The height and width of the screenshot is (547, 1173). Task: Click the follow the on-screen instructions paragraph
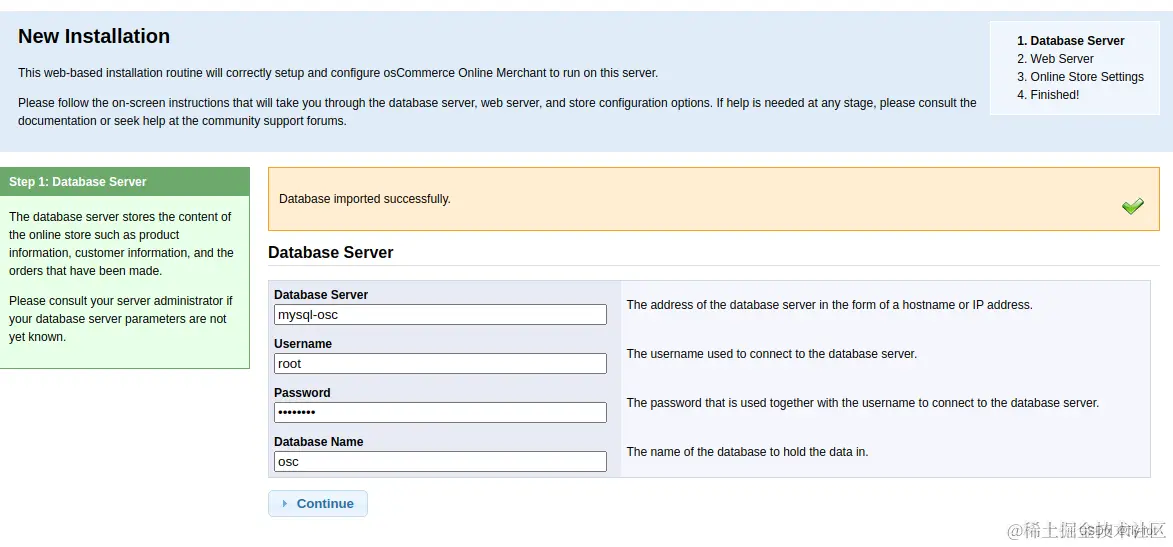497,111
